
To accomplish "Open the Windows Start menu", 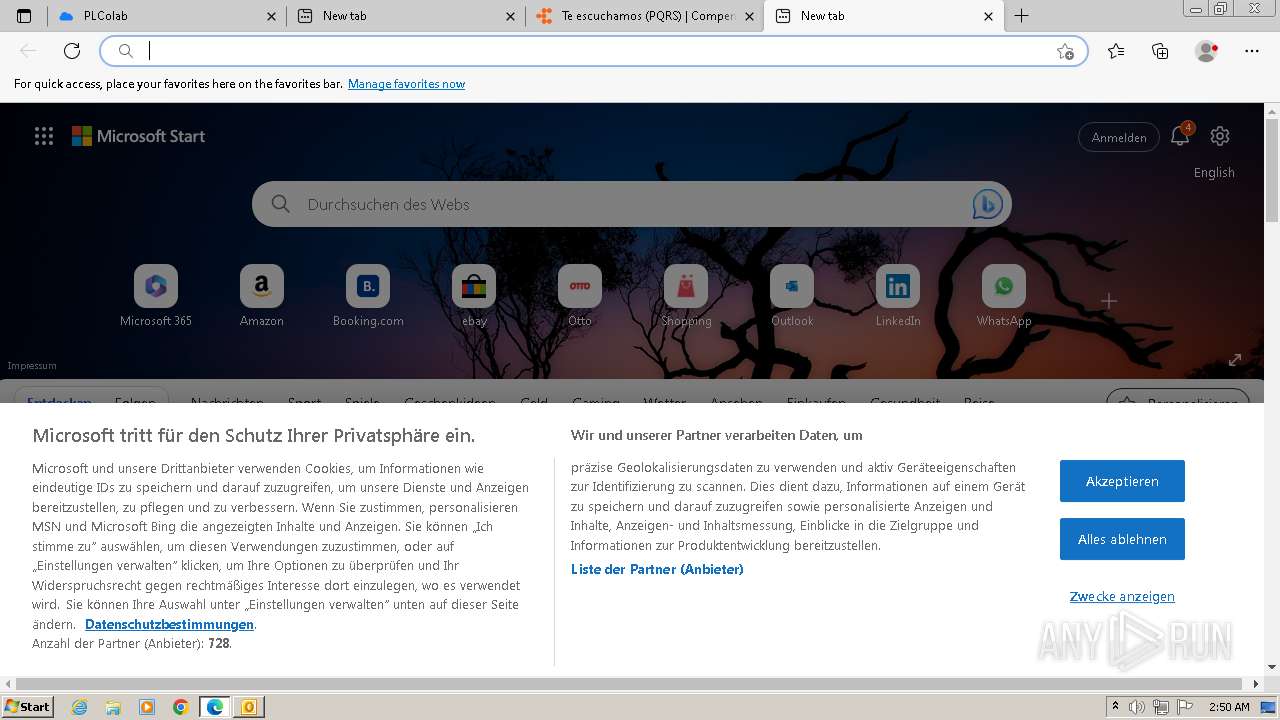I will [28, 707].
